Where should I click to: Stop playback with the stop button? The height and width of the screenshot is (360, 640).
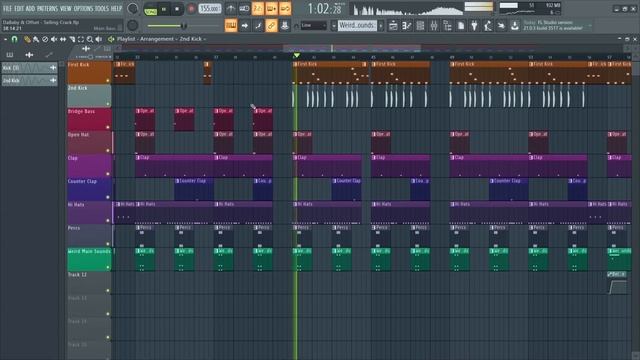tap(177, 9)
